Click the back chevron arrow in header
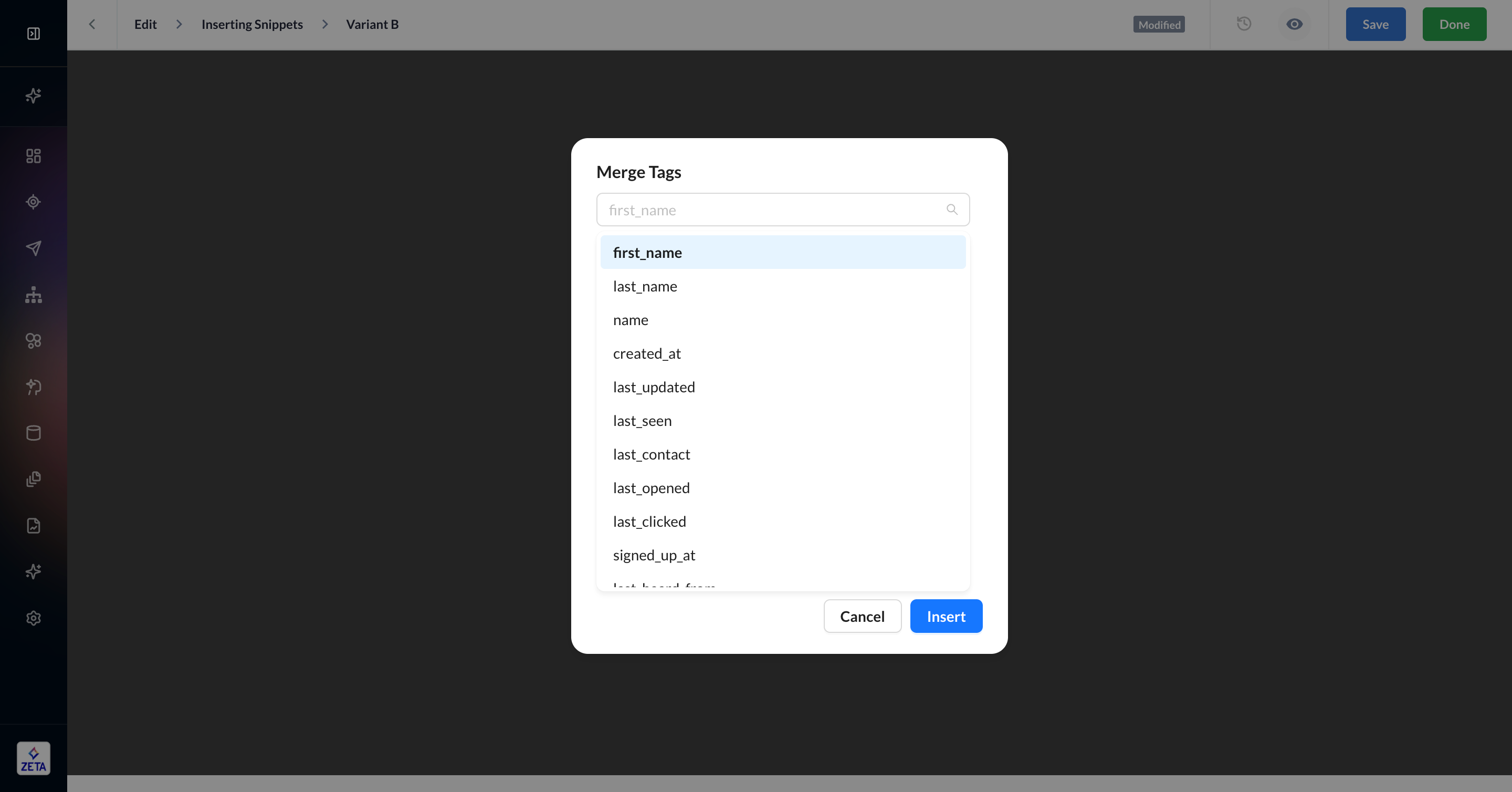The width and height of the screenshot is (1512, 792). [92, 24]
